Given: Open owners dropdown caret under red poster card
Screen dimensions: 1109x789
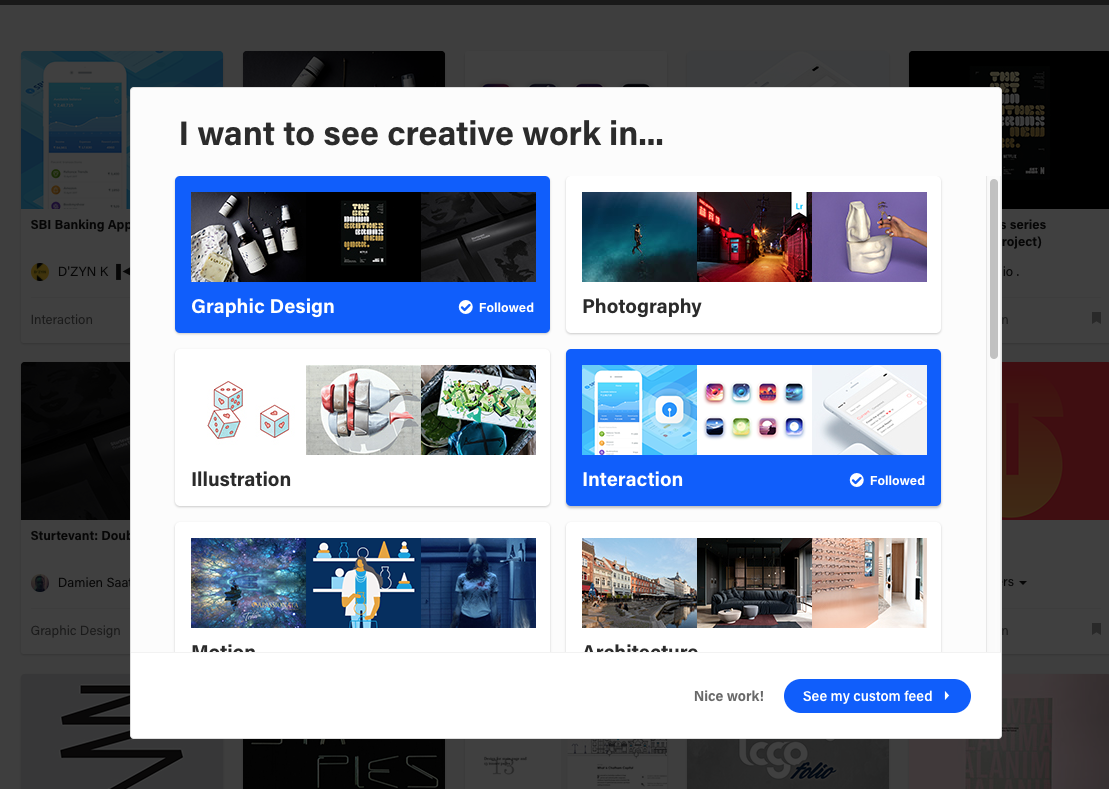Looking at the screenshot, I should 1023,583.
